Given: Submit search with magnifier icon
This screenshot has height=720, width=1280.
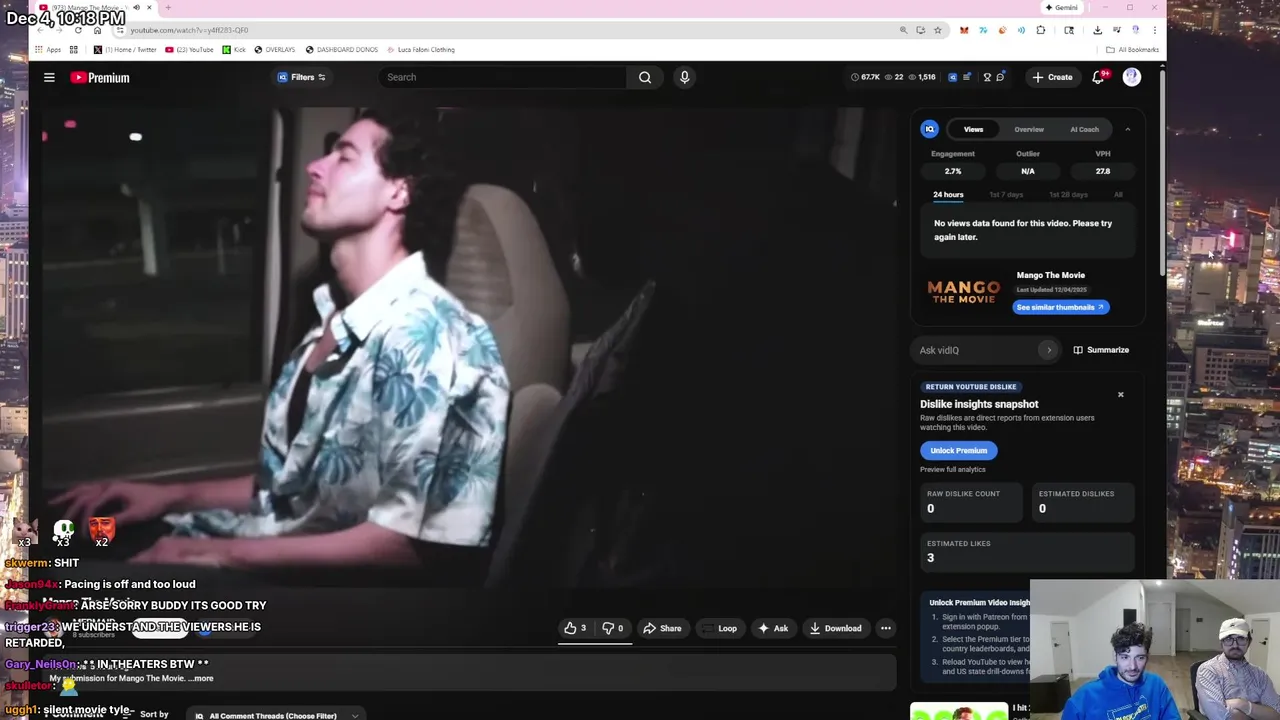Looking at the screenshot, I should pos(645,77).
